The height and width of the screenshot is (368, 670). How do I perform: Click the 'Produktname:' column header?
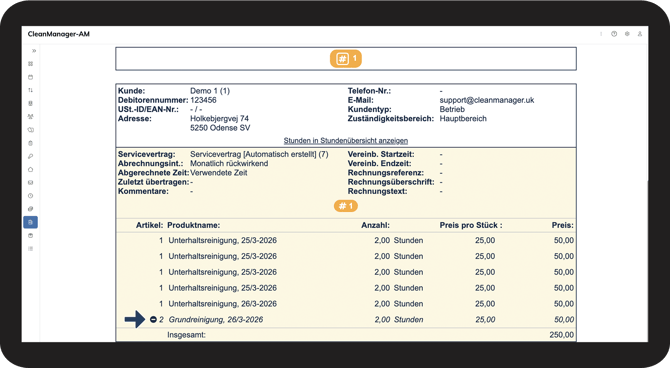pyautogui.click(x=194, y=225)
